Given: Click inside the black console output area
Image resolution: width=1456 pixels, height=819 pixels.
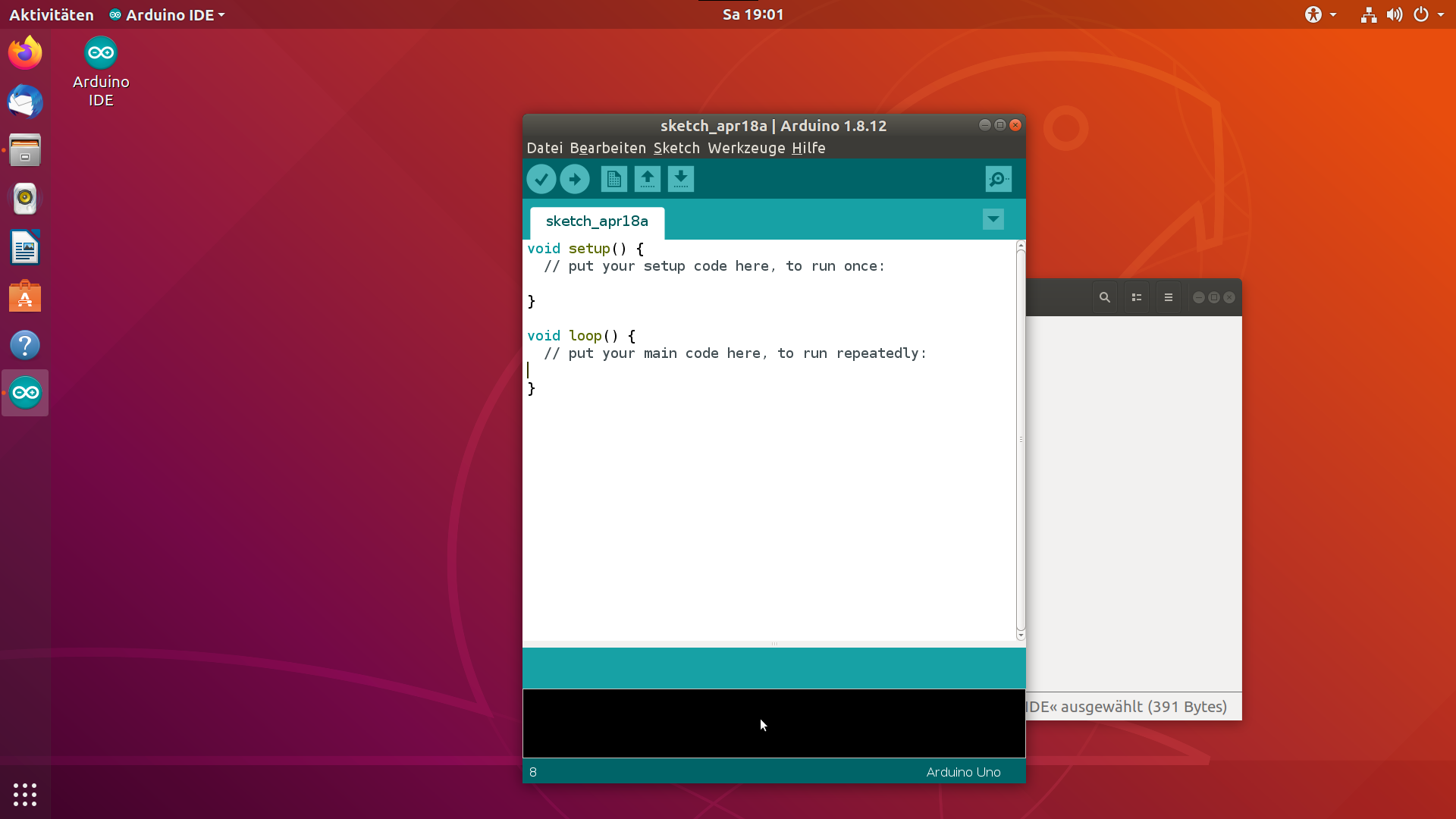Looking at the screenshot, I should pos(773,723).
